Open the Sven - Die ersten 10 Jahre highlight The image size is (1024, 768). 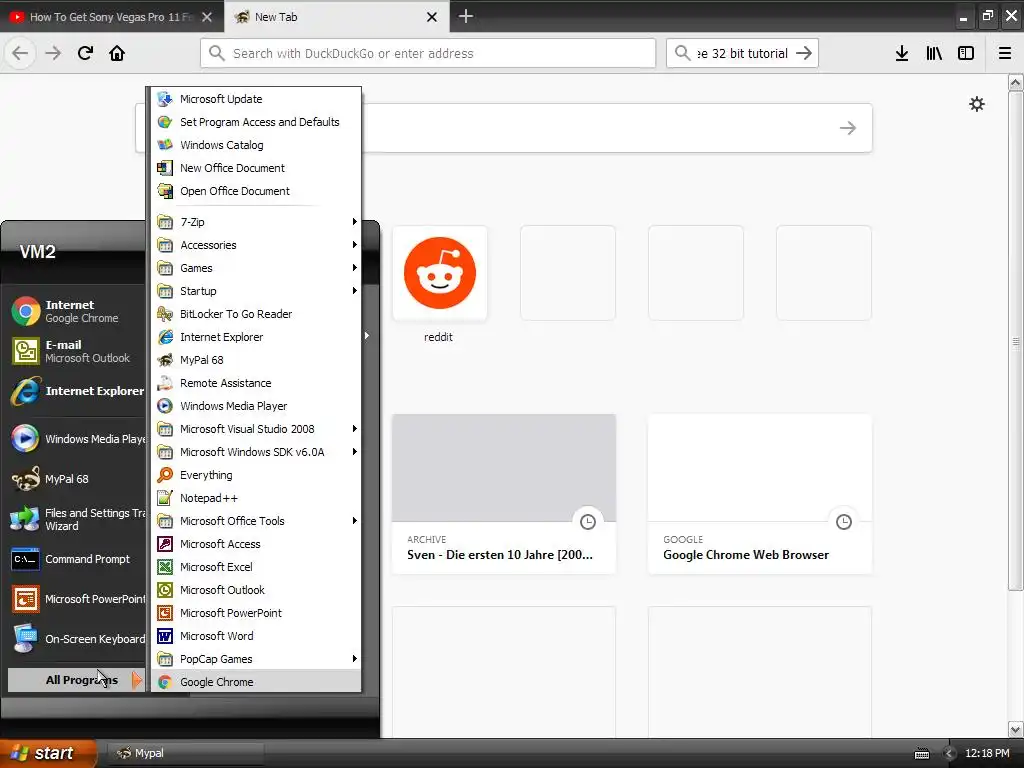tap(504, 494)
